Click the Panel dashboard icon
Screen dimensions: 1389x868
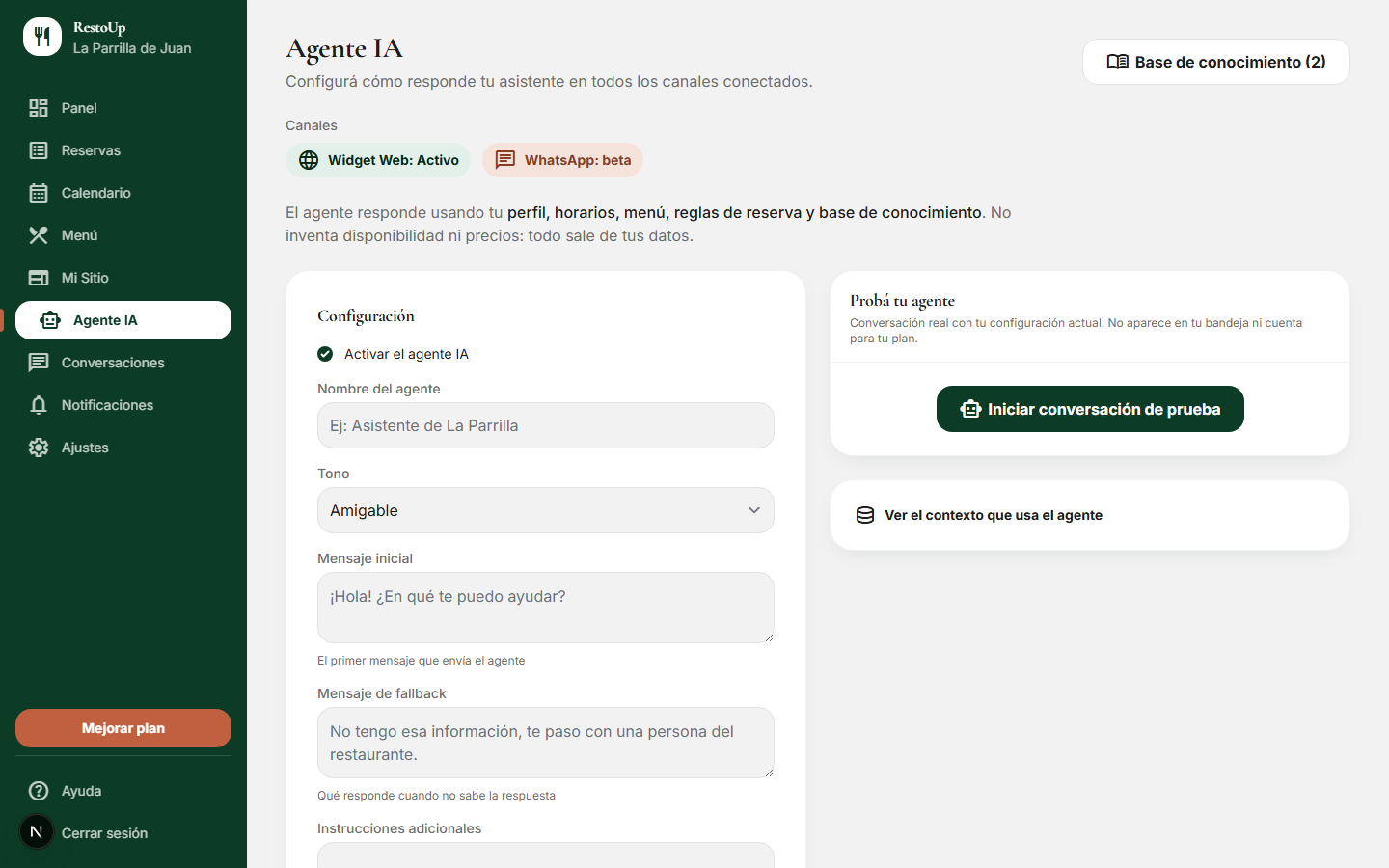pyautogui.click(x=39, y=108)
